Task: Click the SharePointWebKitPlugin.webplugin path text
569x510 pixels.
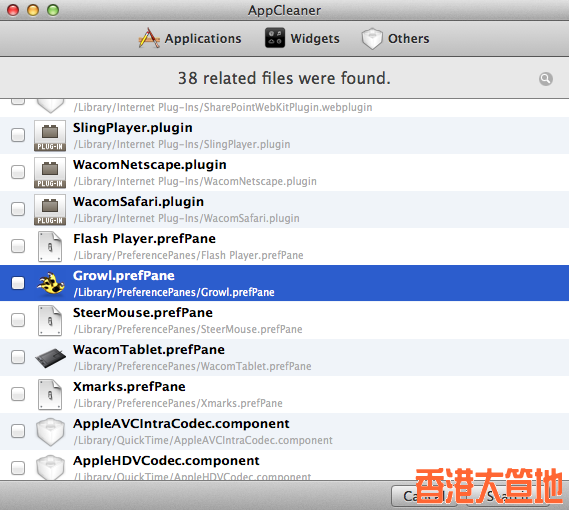Action: tap(223, 107)
